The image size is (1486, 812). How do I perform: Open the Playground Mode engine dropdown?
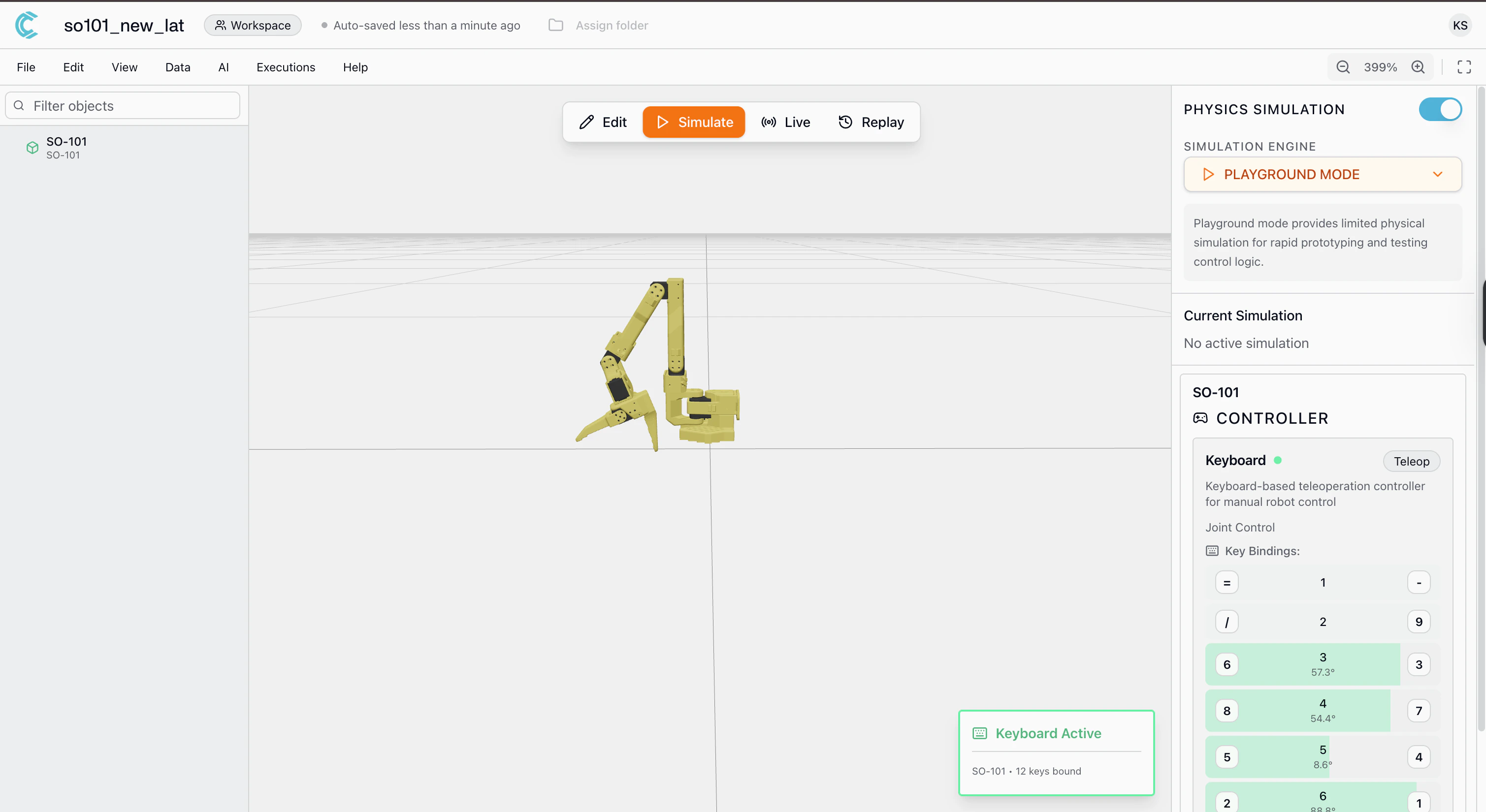coord(1322,174)
